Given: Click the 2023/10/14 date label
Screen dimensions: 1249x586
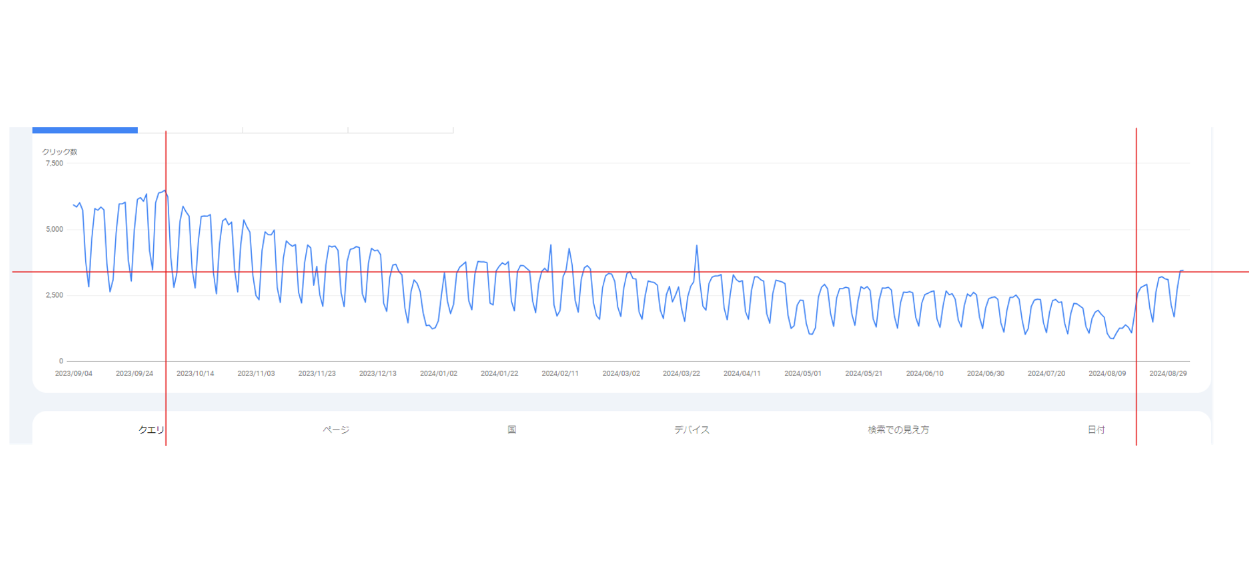Looking at the screenshot, I should tap(196, 373).
